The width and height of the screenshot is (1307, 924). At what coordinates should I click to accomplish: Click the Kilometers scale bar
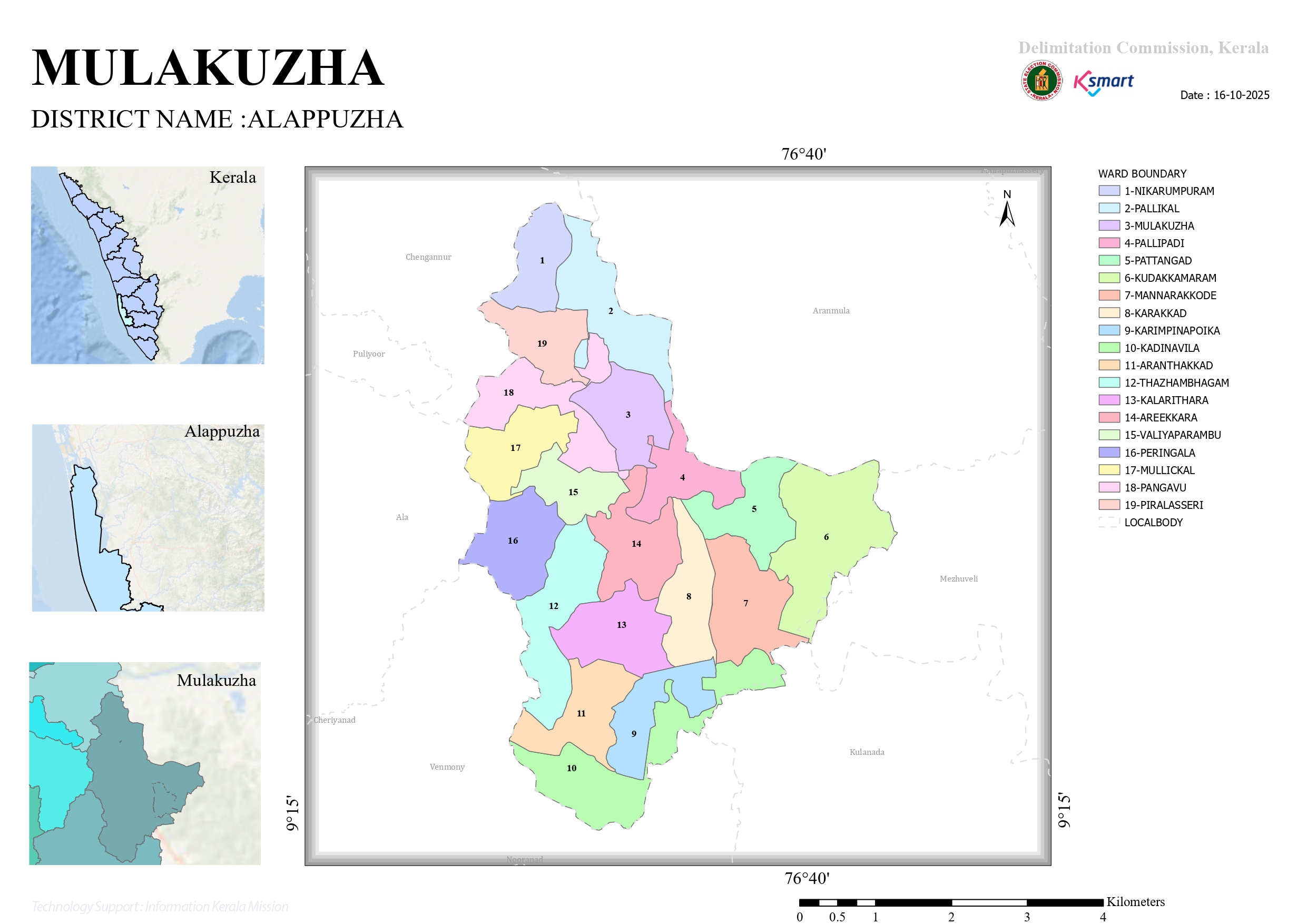tap(951, 902)
